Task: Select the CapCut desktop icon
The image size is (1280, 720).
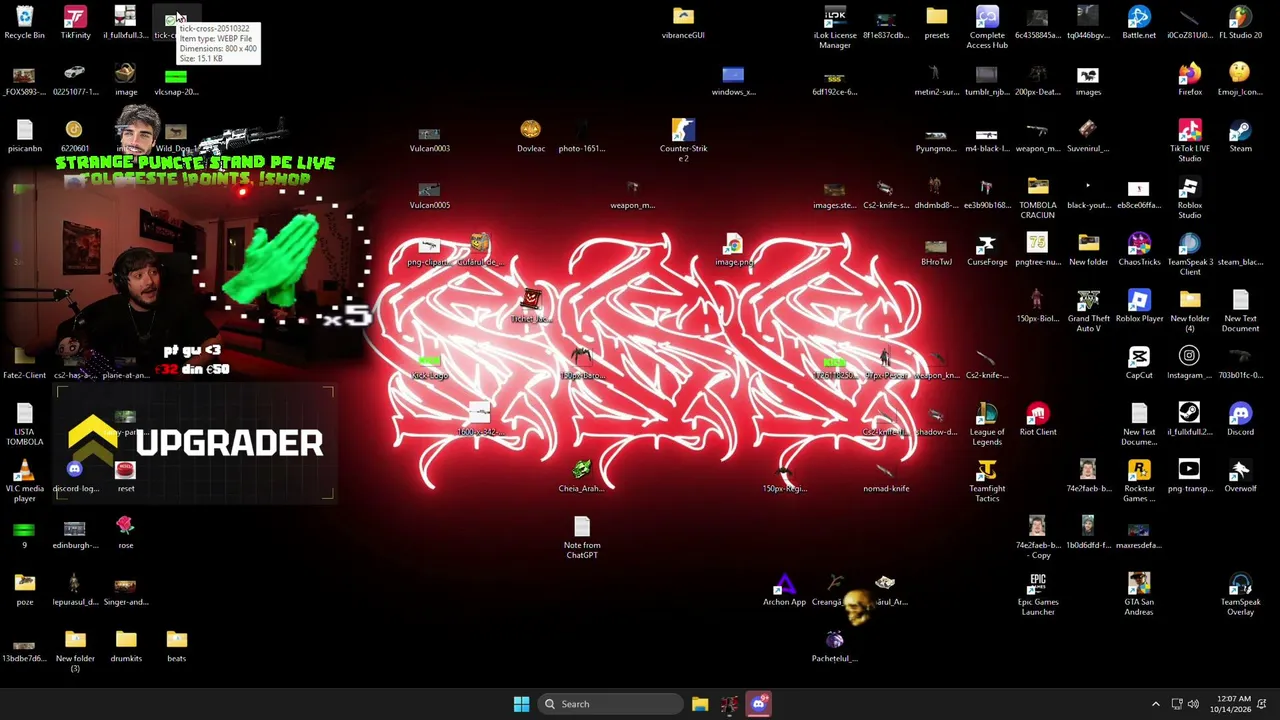Action: pyautogui.click(x=1139, y=363)
